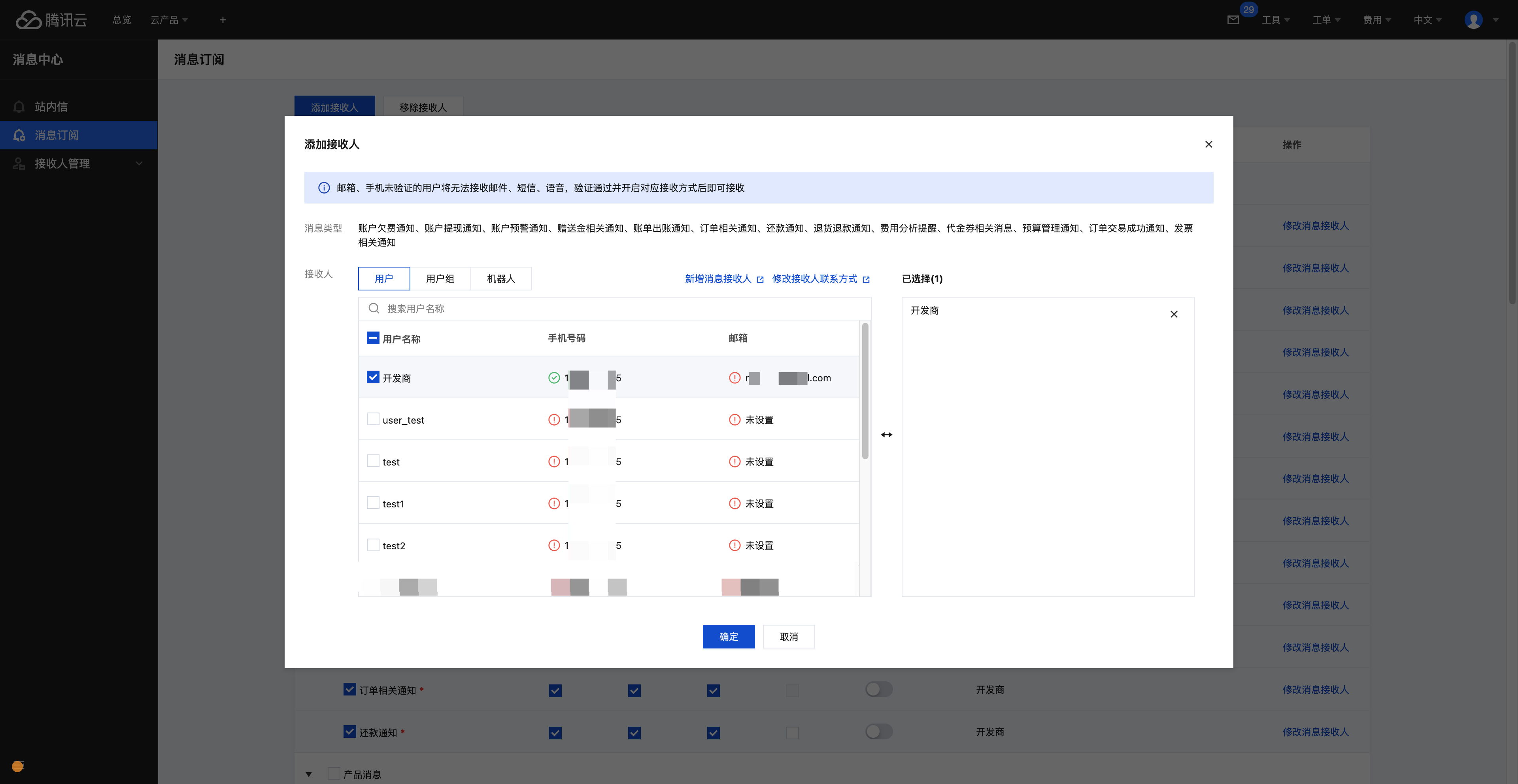Image resolution: width=1518 pixels, height=784 pixels.
Task: Remove 开发商 from the selected list
Action: tap(1173, 314)
